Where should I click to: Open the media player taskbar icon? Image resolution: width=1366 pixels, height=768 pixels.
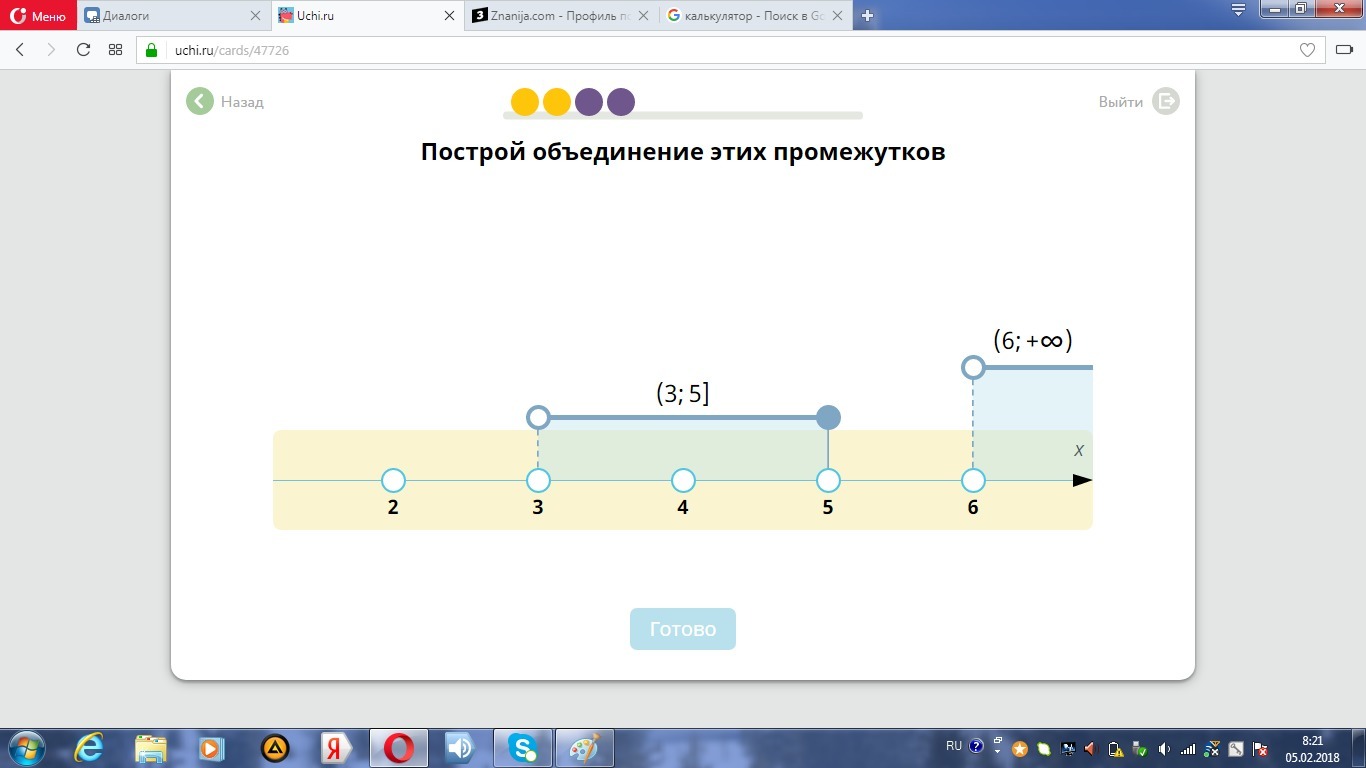(x=212, y=748)
